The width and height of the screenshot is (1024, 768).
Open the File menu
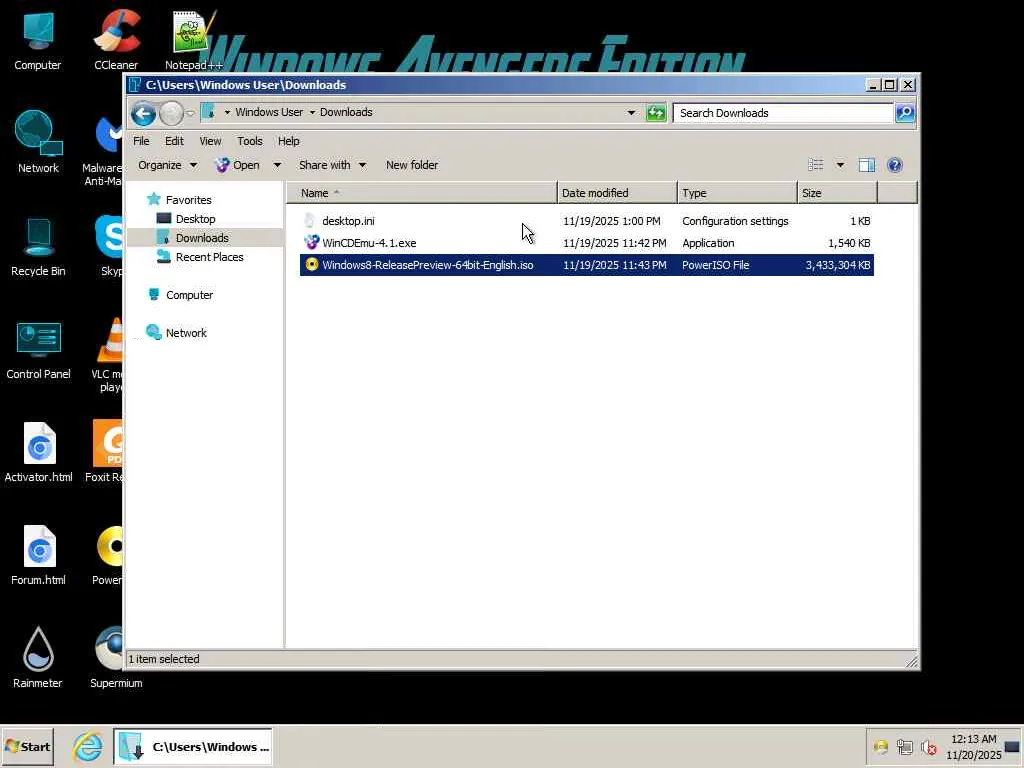coord(141,141)
